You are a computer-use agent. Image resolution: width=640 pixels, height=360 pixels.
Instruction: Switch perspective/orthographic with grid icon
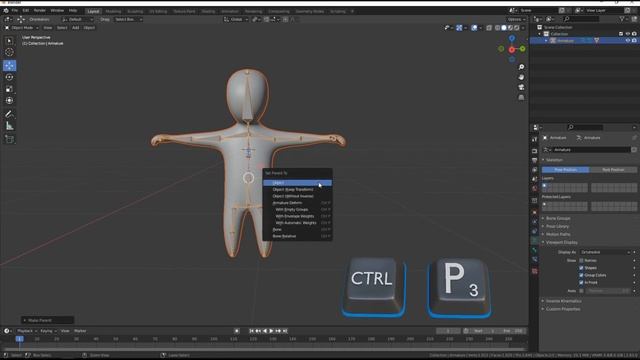[521, 98]
